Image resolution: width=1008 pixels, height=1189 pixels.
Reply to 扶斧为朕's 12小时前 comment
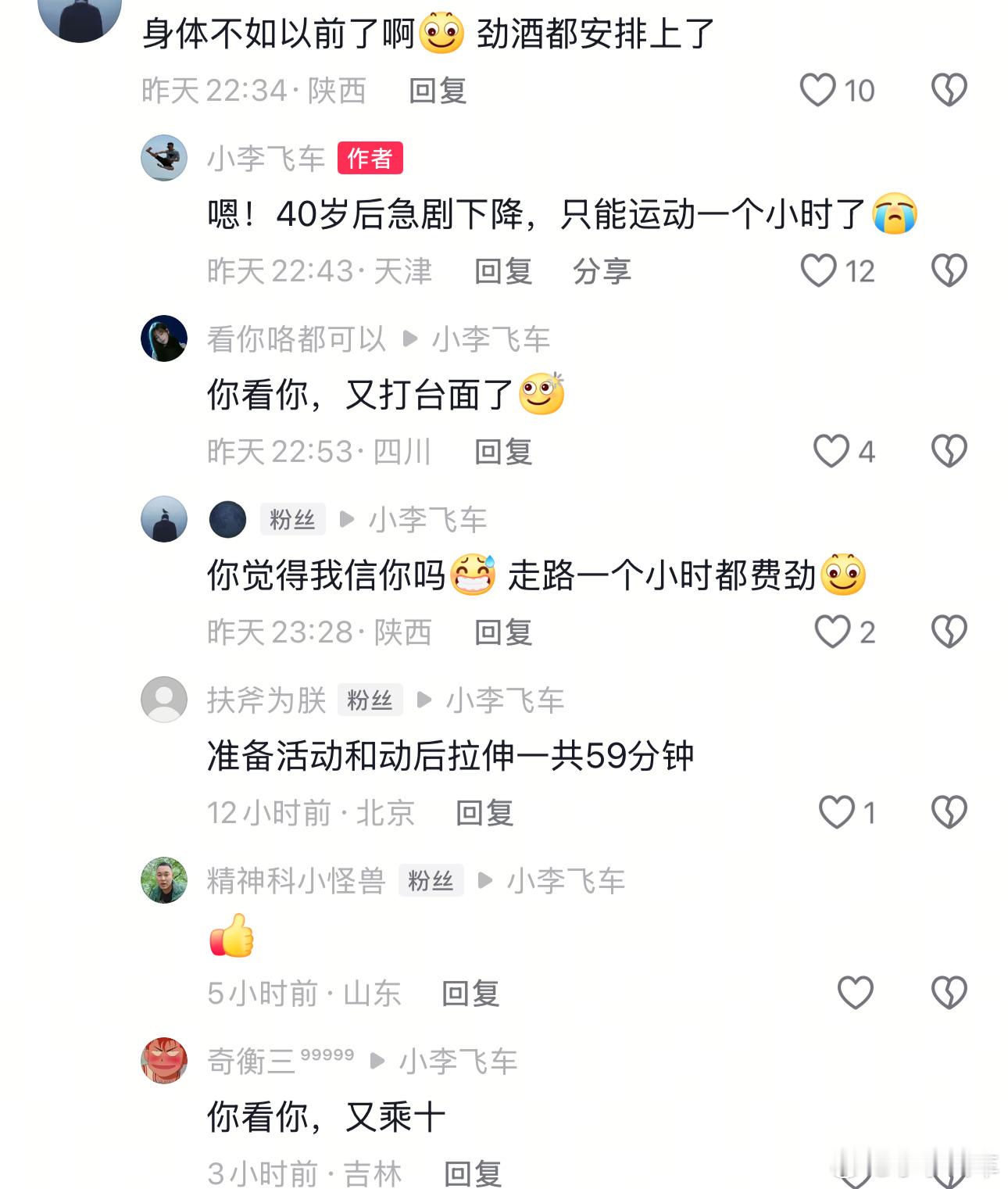(484, 813)
